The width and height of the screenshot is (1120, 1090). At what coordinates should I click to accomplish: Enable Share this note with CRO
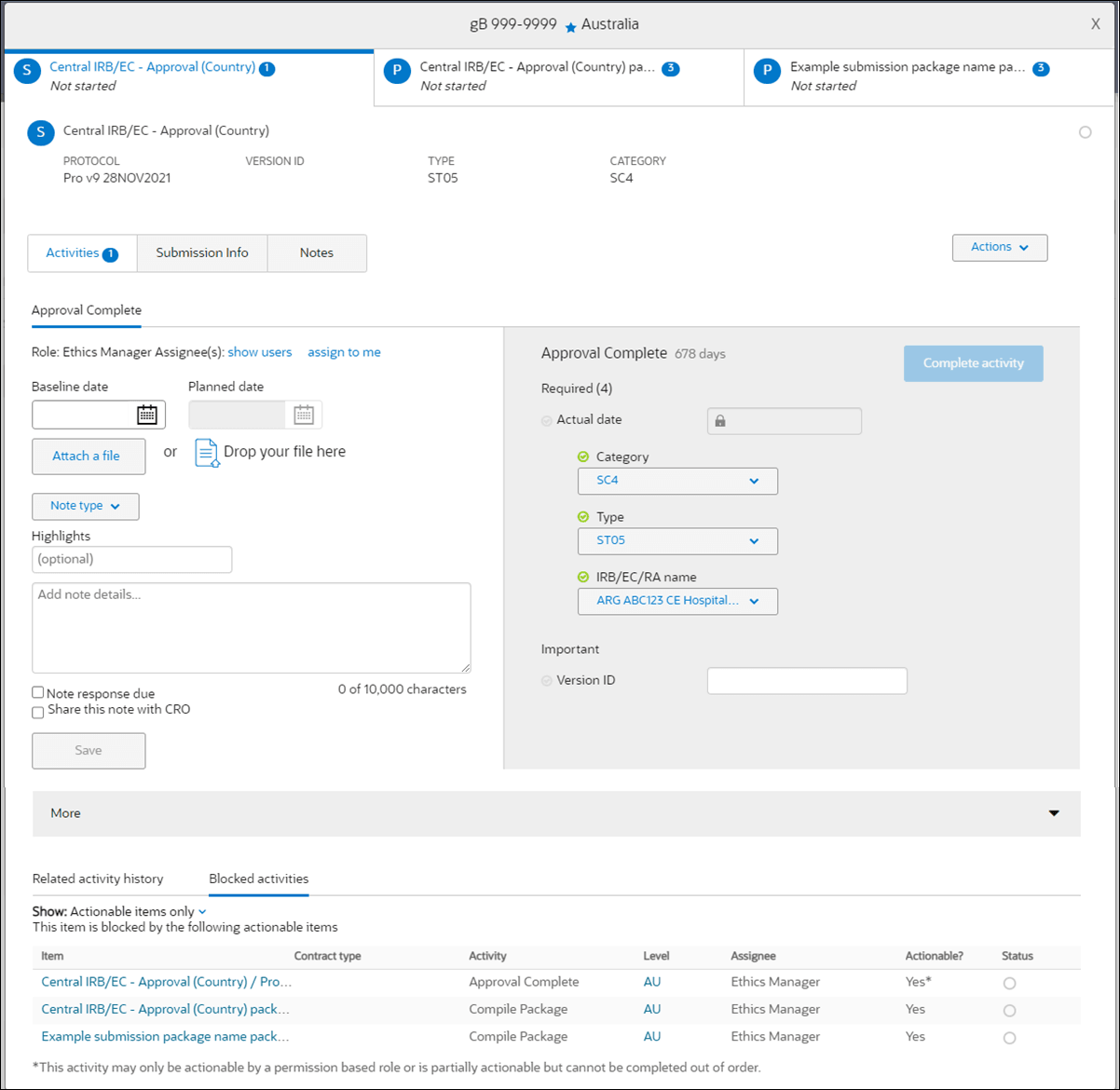pyautogui.click(x=37, y=712)
